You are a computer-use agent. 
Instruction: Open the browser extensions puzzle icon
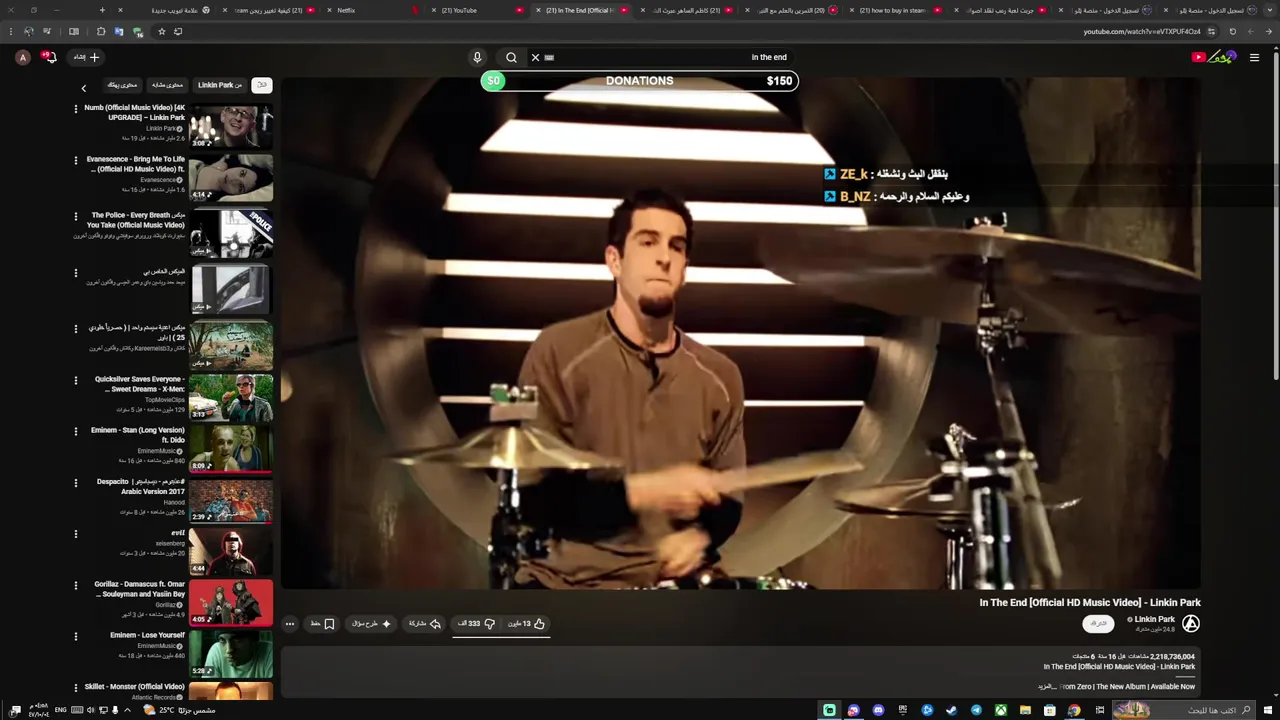(100, 31)
